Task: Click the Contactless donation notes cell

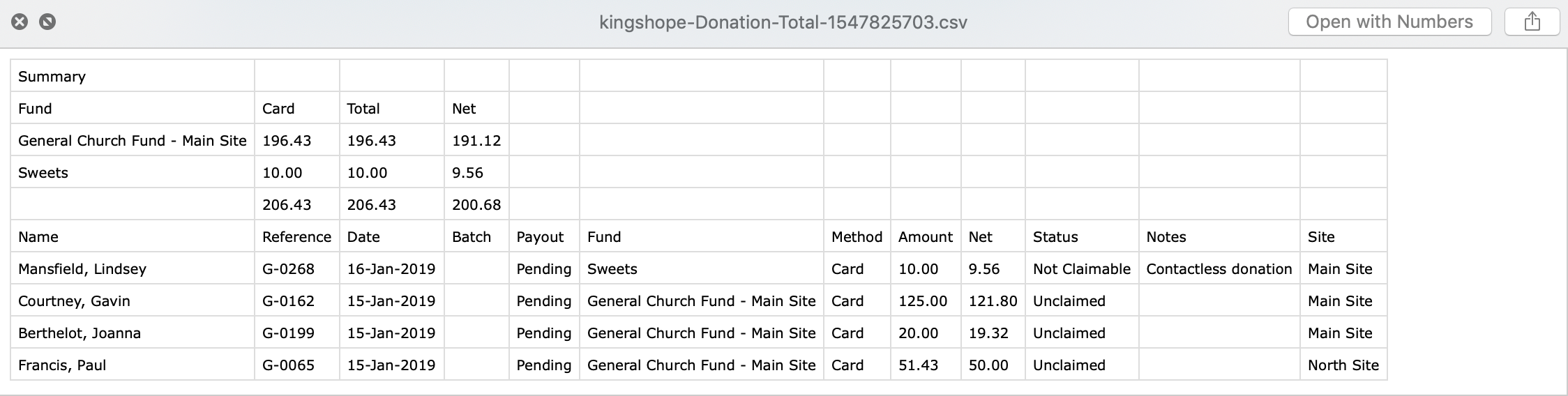Action: (x=1219, y=268)
